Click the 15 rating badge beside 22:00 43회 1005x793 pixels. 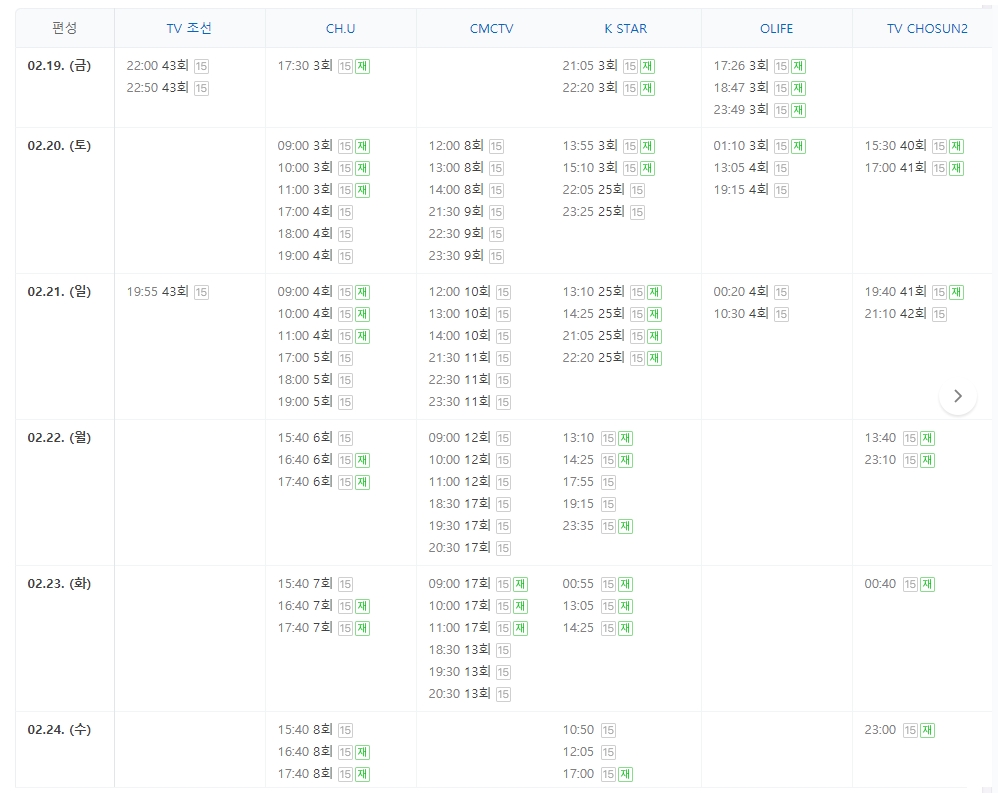click(x=201, y=66)
